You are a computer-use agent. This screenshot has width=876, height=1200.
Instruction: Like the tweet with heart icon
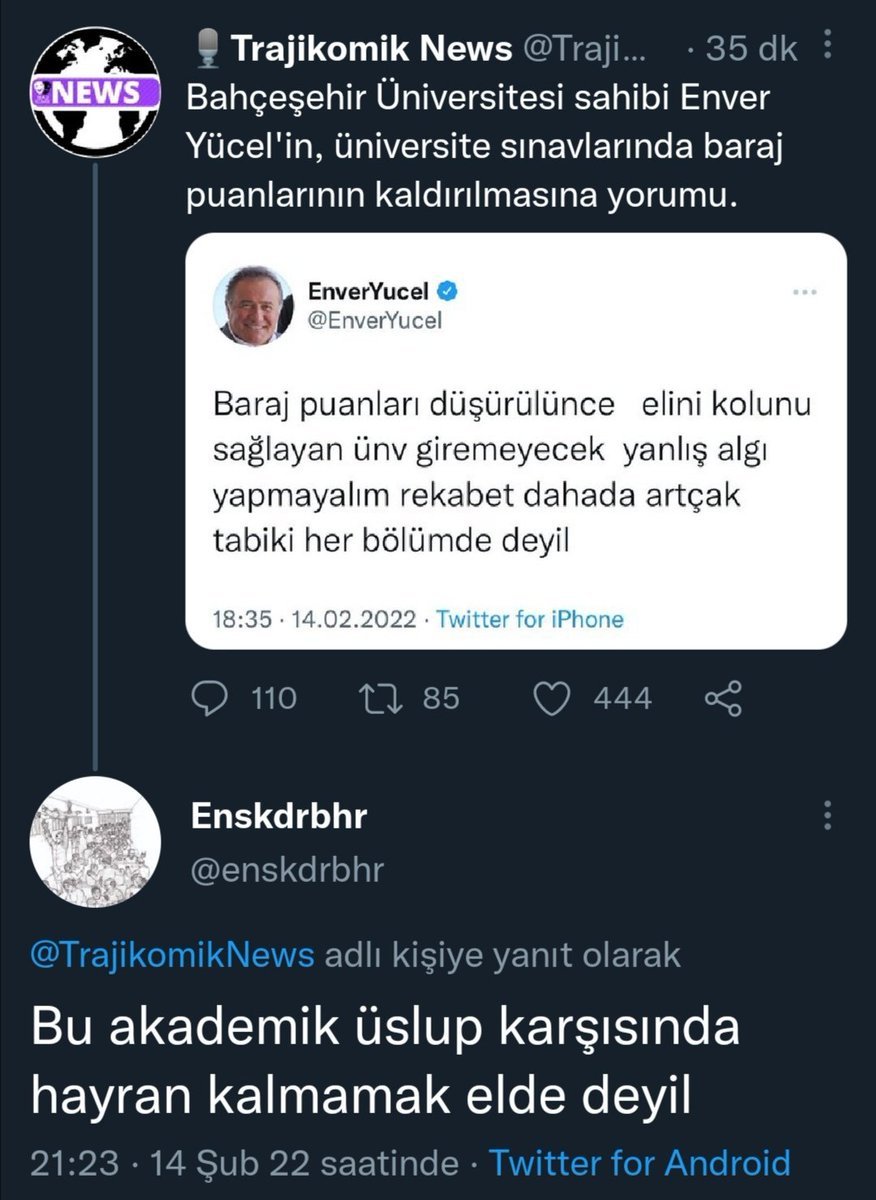coord(551,698)
